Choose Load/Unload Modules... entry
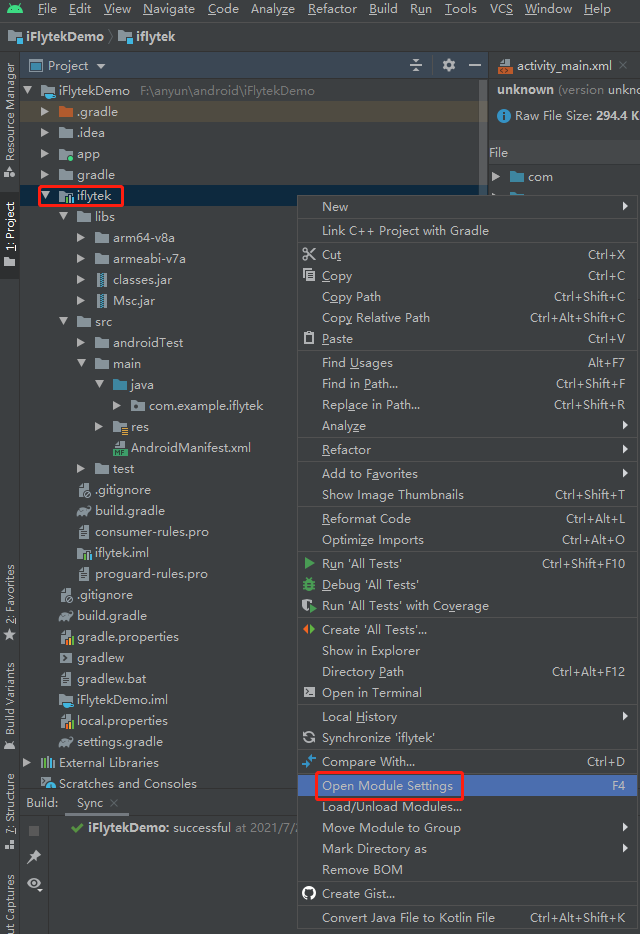Image resolution: width=640 pixels, height=934 pixels. coord(468,807)
